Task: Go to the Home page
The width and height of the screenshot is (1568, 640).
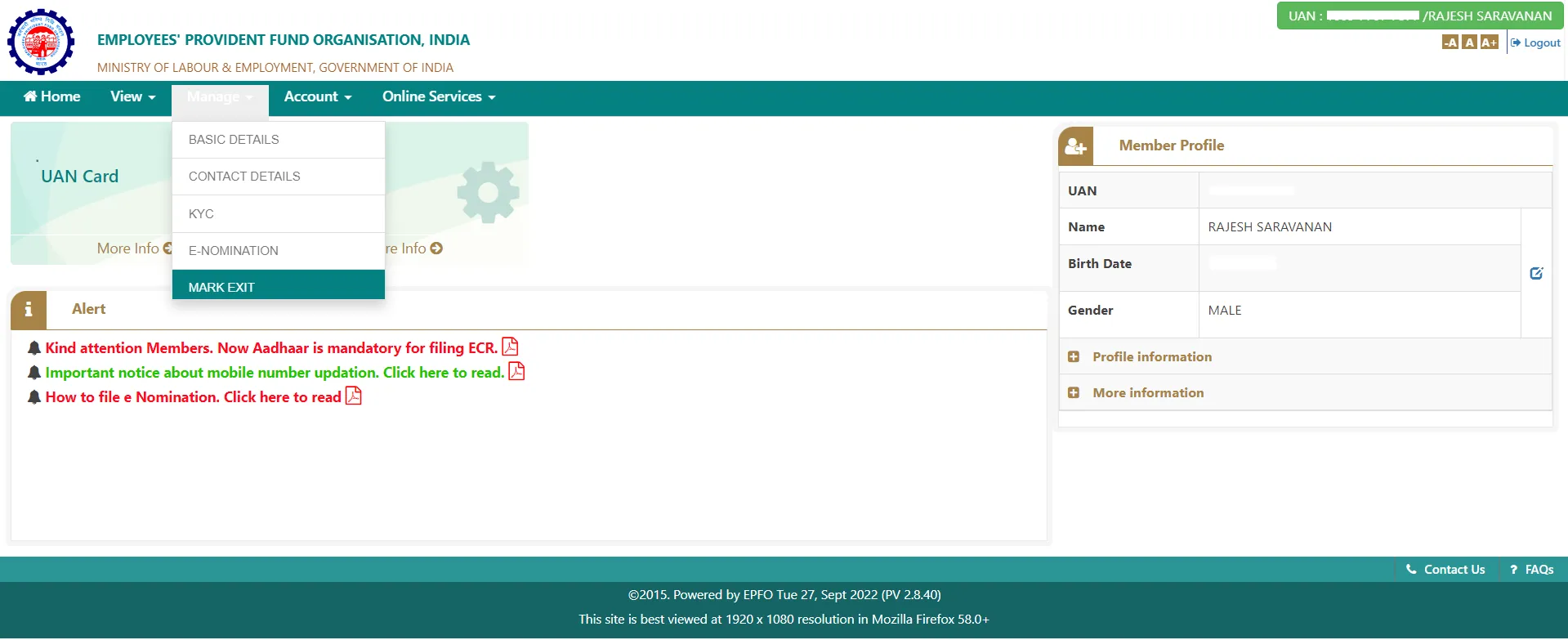Action: click(x=51, y=96)
